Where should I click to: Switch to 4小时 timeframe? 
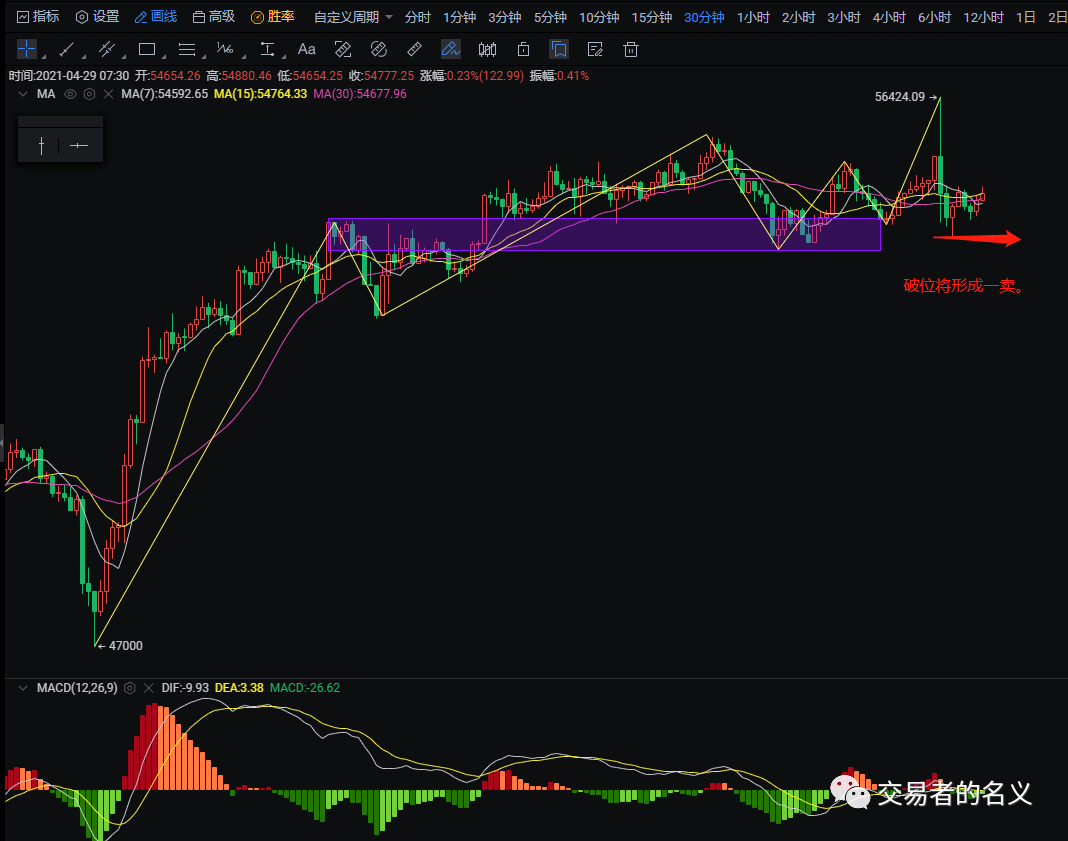[x=889, y=17]
